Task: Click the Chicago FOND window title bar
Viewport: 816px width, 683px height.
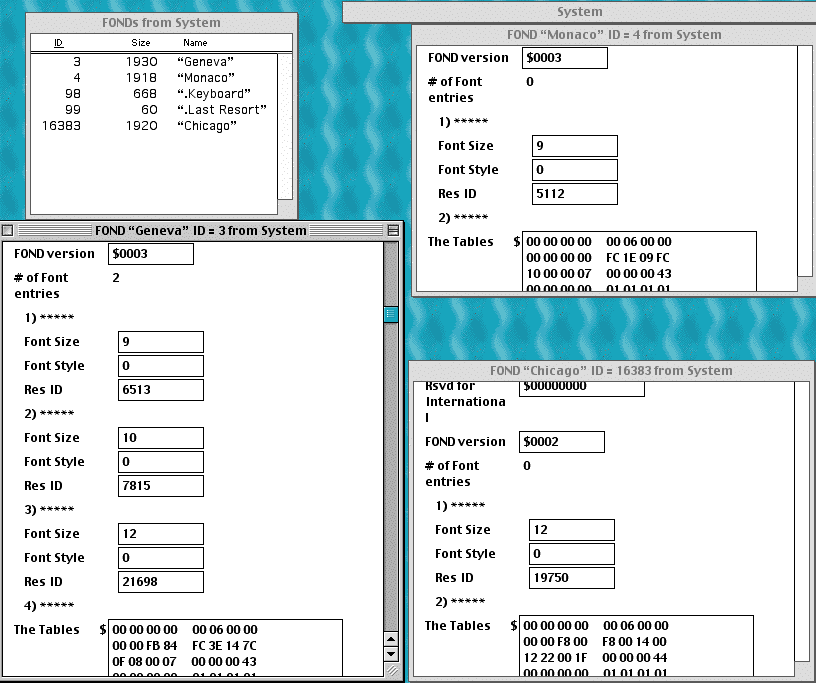Action: click(x=611, y=371)
